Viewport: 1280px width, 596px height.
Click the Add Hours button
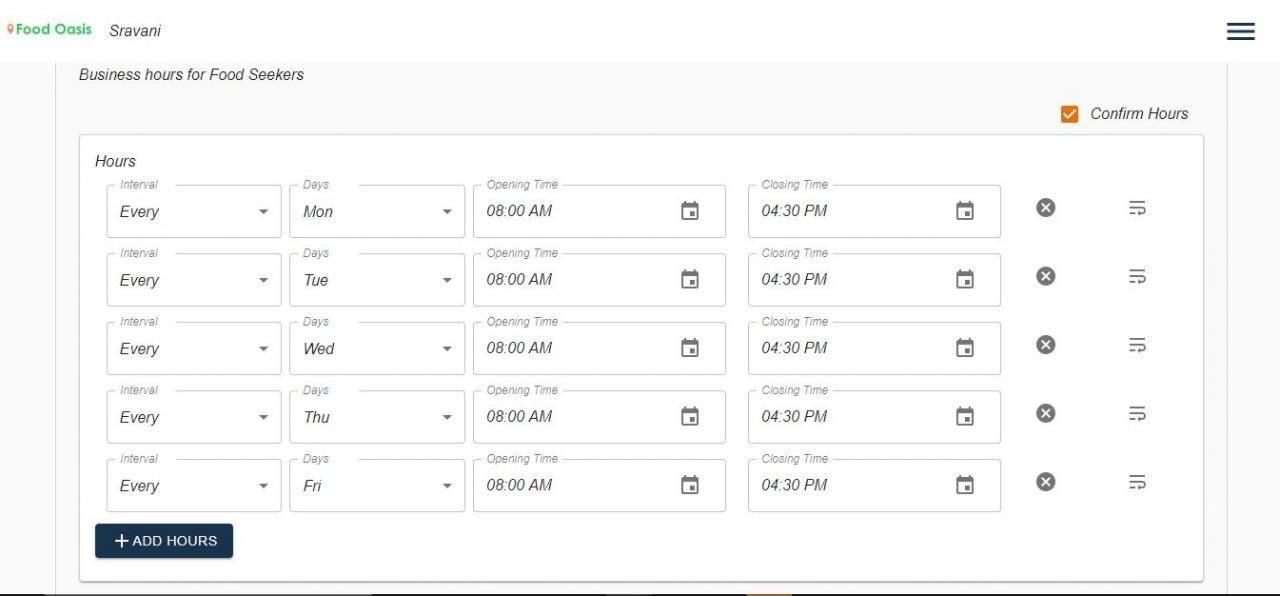(x=164, y=541)
